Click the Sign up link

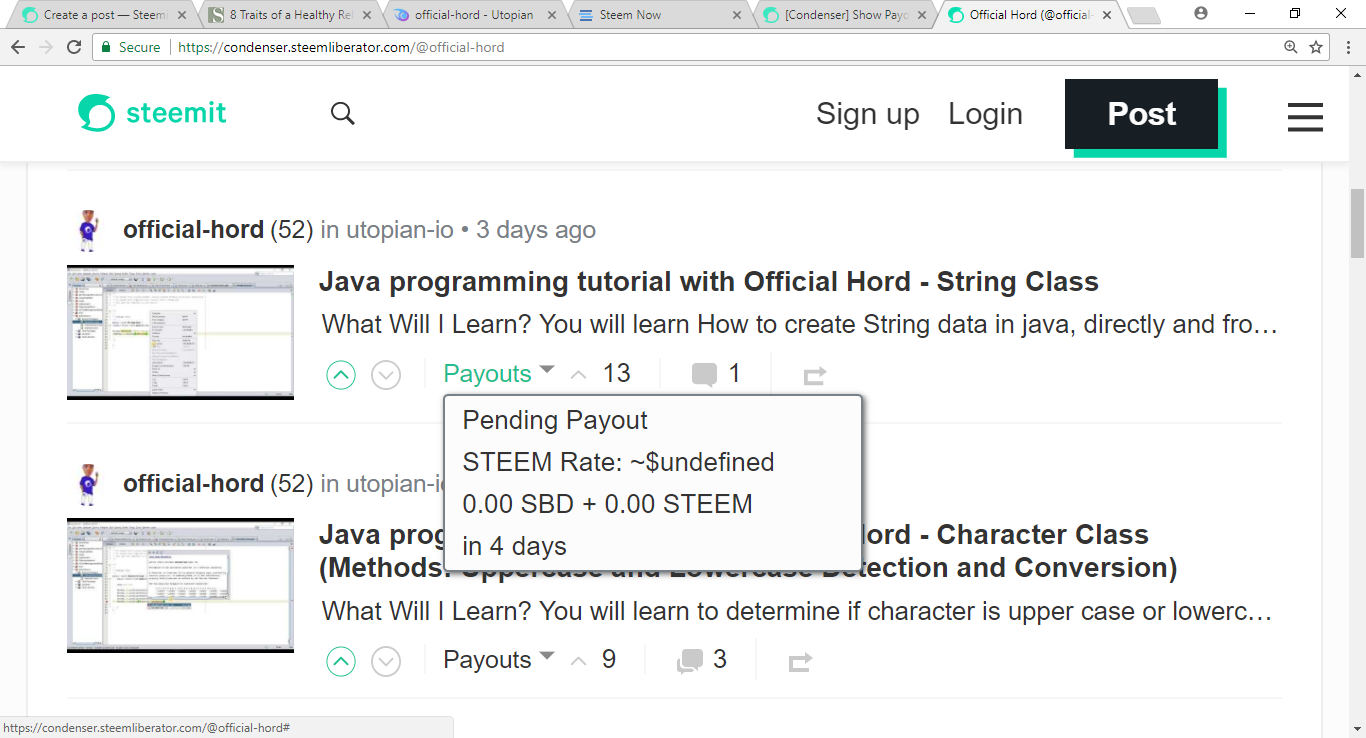click(868, 114)
